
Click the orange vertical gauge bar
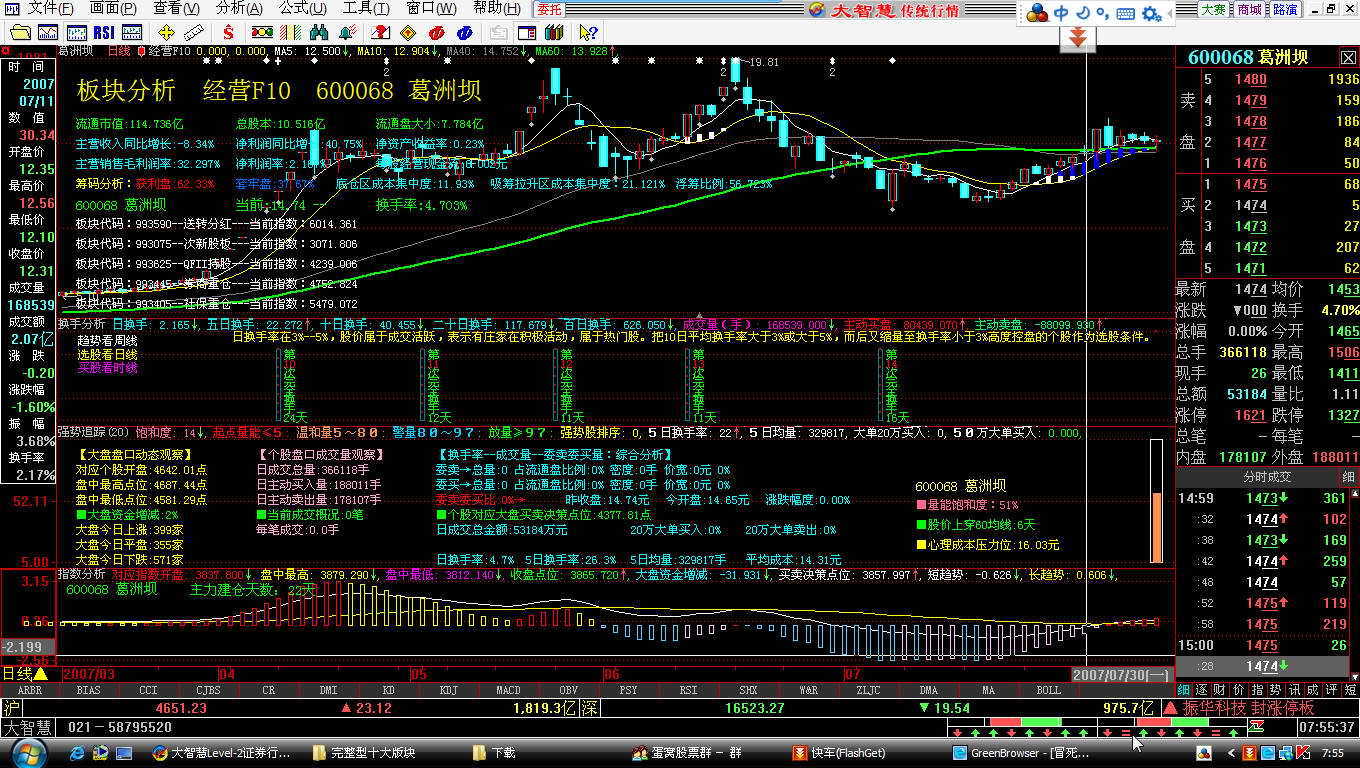coord(1157,502)
